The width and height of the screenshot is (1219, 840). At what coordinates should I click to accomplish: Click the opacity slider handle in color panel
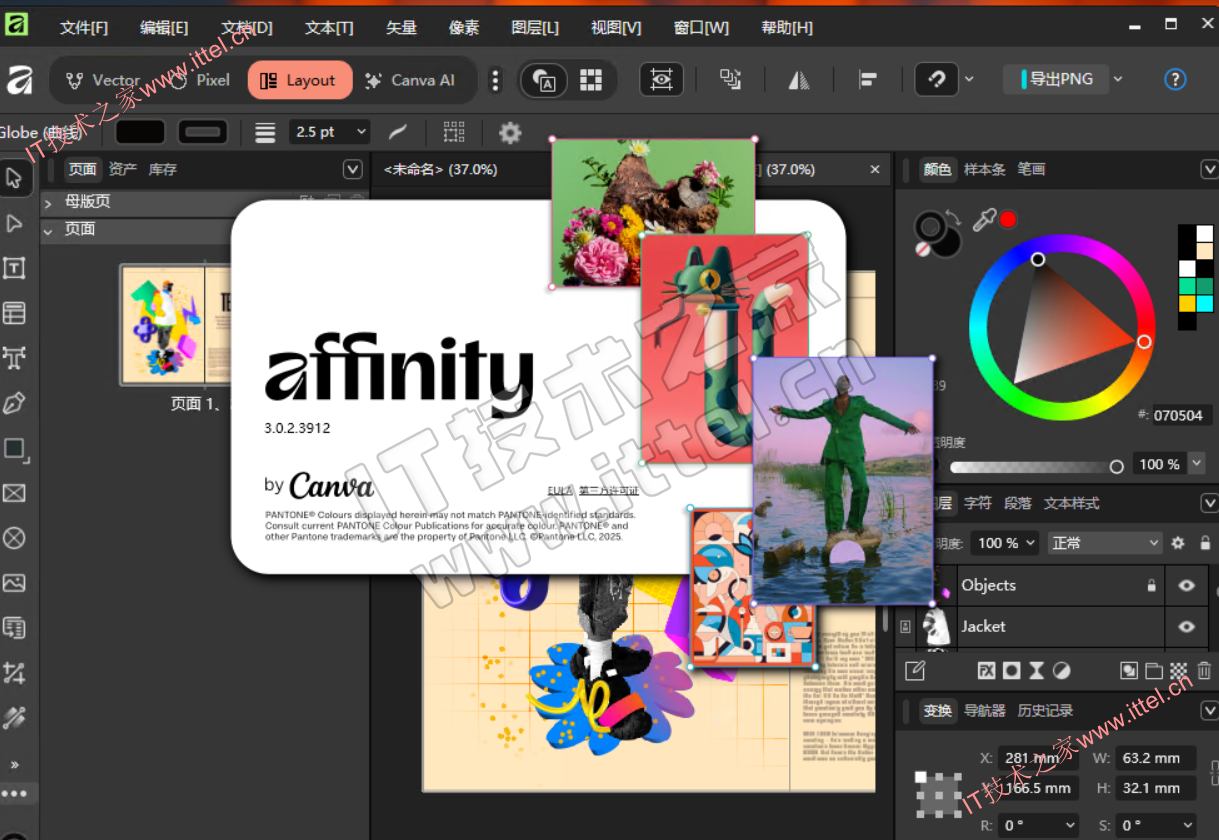pos(1116,466)
